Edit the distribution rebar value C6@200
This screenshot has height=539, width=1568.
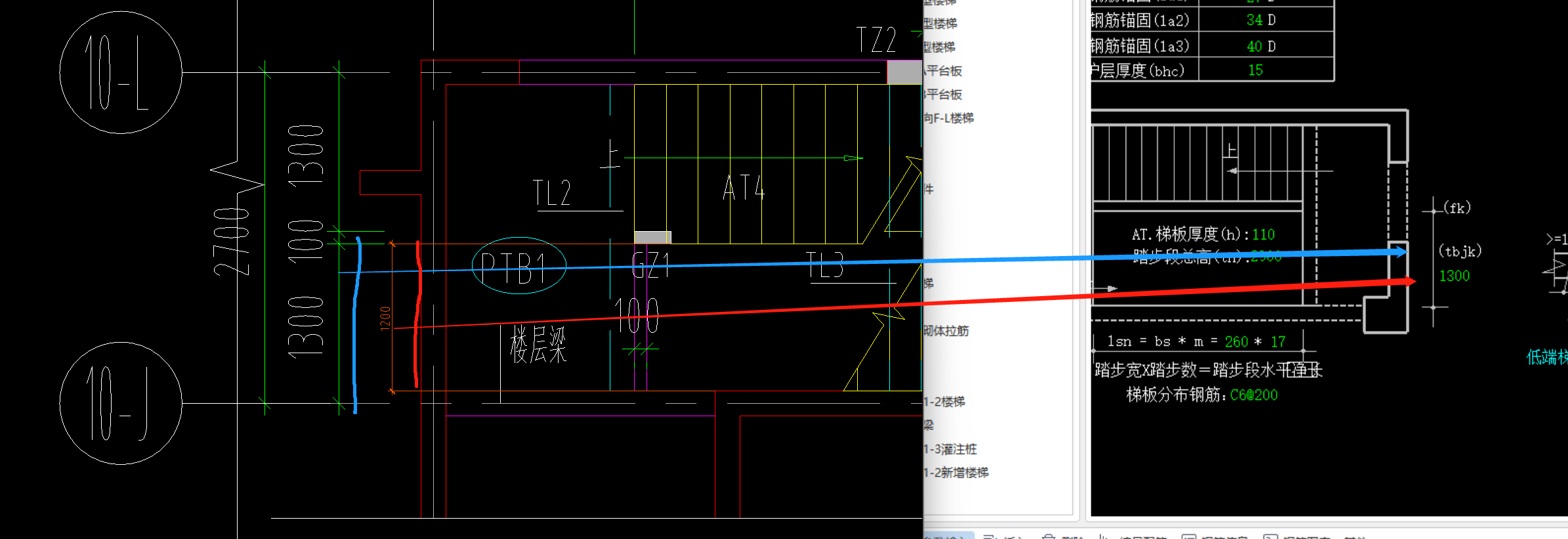click(1254, 395)
